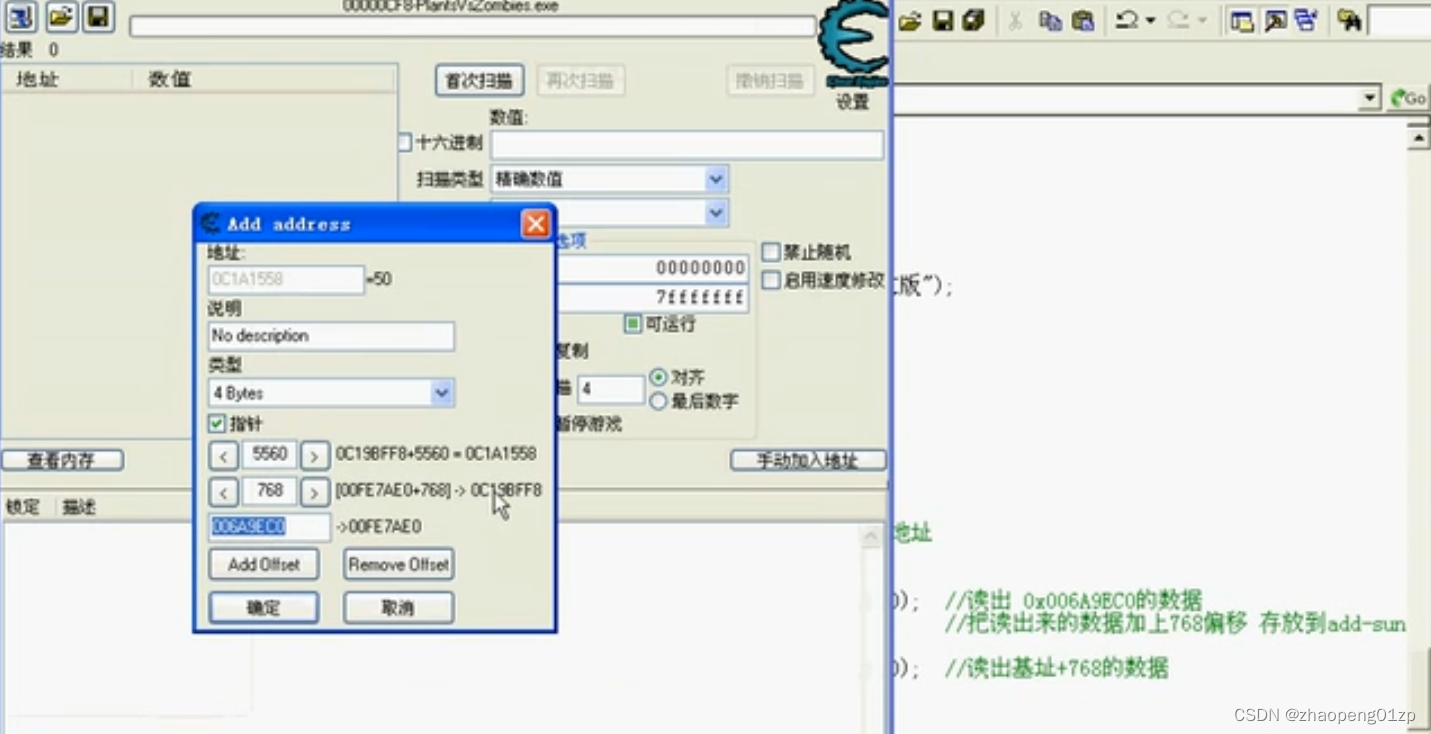
Task: Decrease the 5560 offset with left arrow
Action: tap(224, 456)
